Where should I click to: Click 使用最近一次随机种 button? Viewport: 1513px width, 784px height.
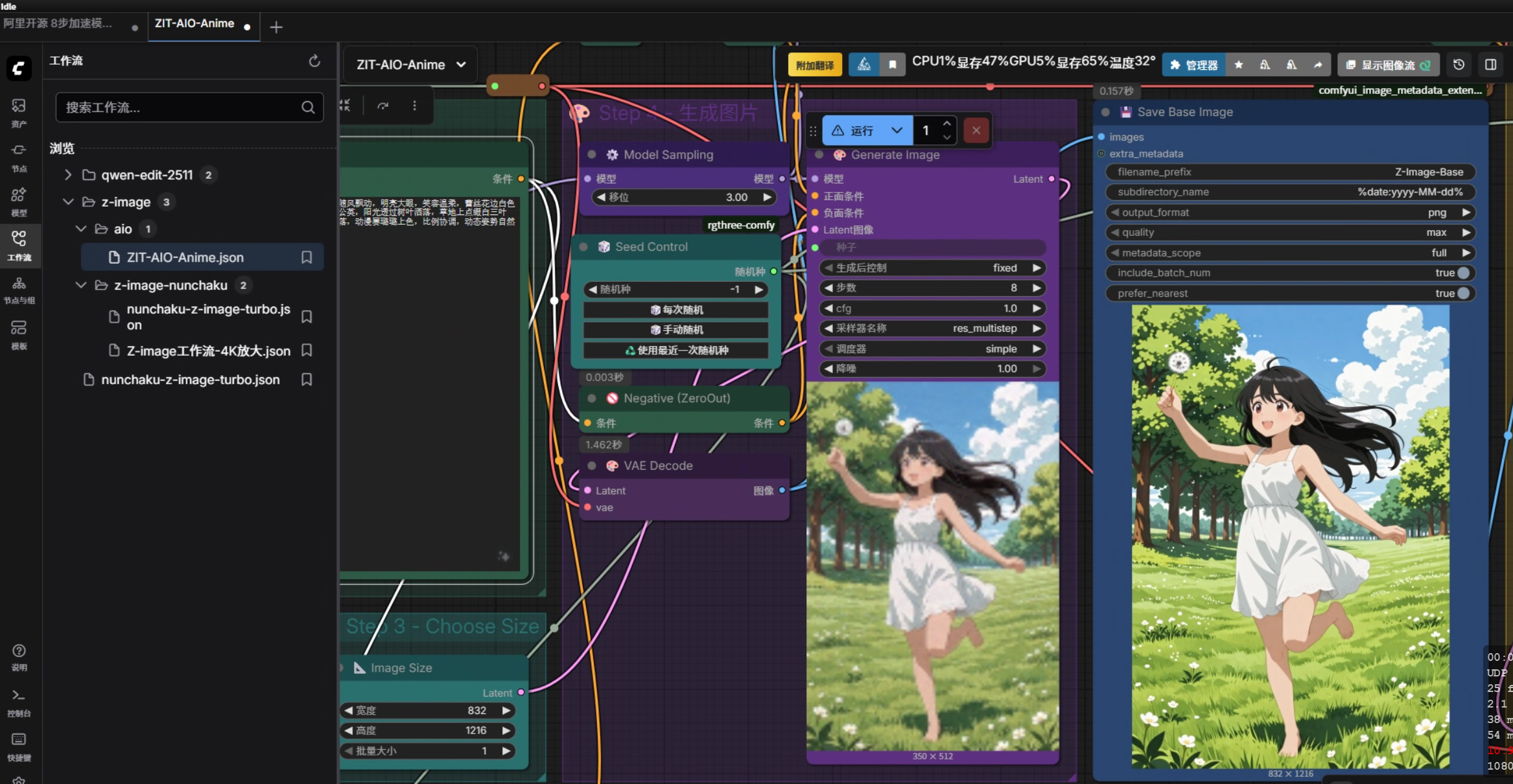pos(676,350)
